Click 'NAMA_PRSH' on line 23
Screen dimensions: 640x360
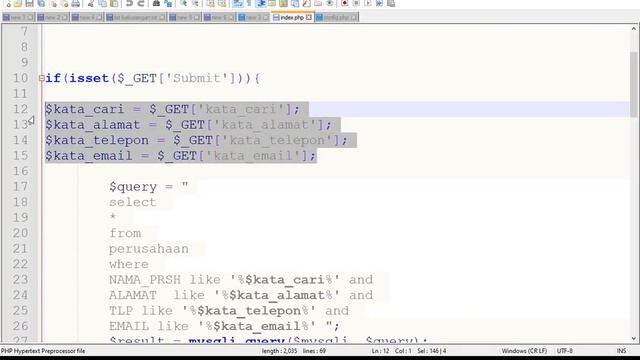pyautogui.click(x=144, y=280)
